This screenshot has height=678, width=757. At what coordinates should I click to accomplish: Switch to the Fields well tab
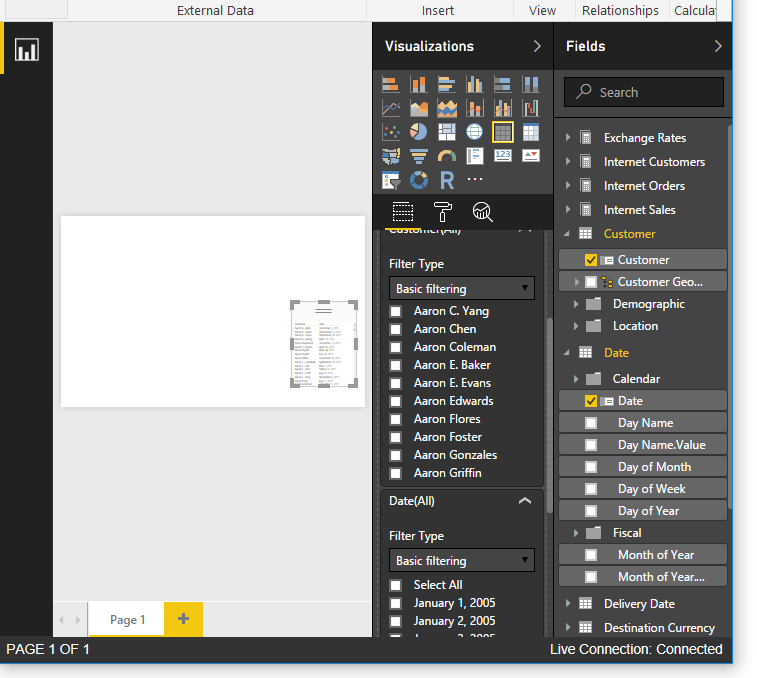coord(403,212)
